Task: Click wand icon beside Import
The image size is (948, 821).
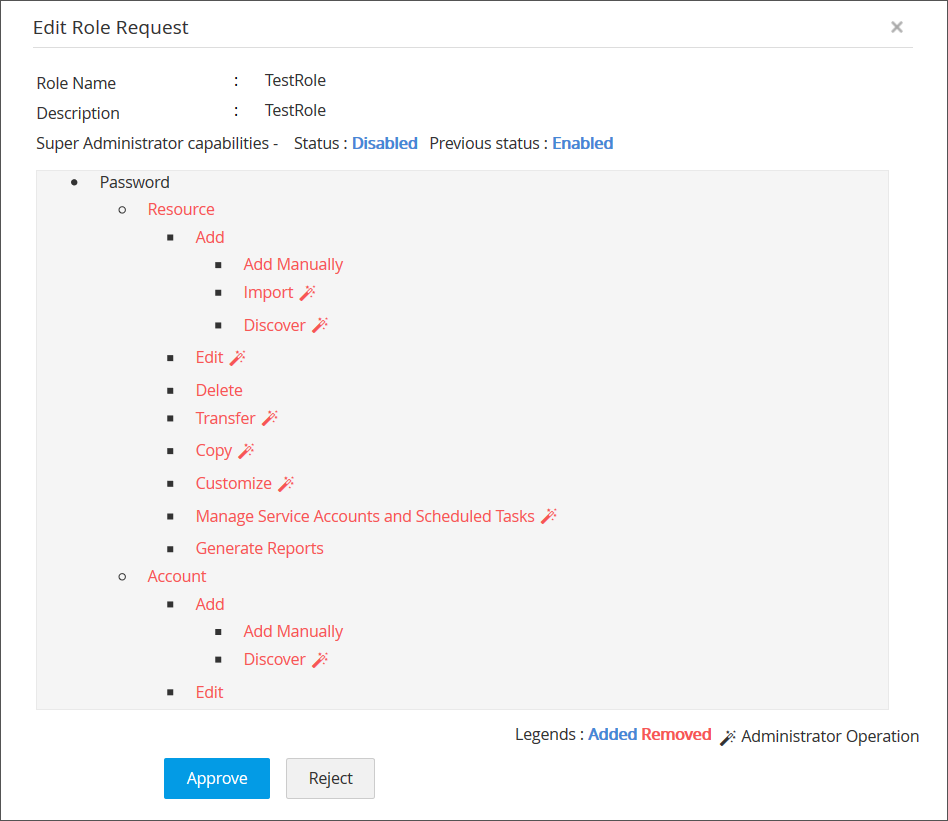Action: [308, 293]
